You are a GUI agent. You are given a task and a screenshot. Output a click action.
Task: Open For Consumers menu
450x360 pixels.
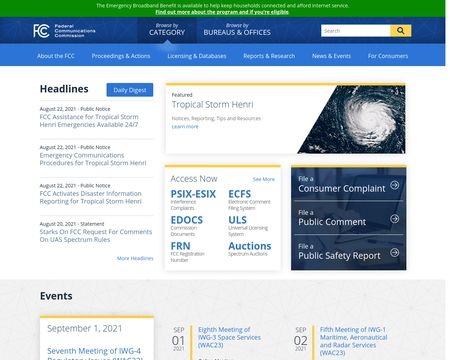coord(388,56)
